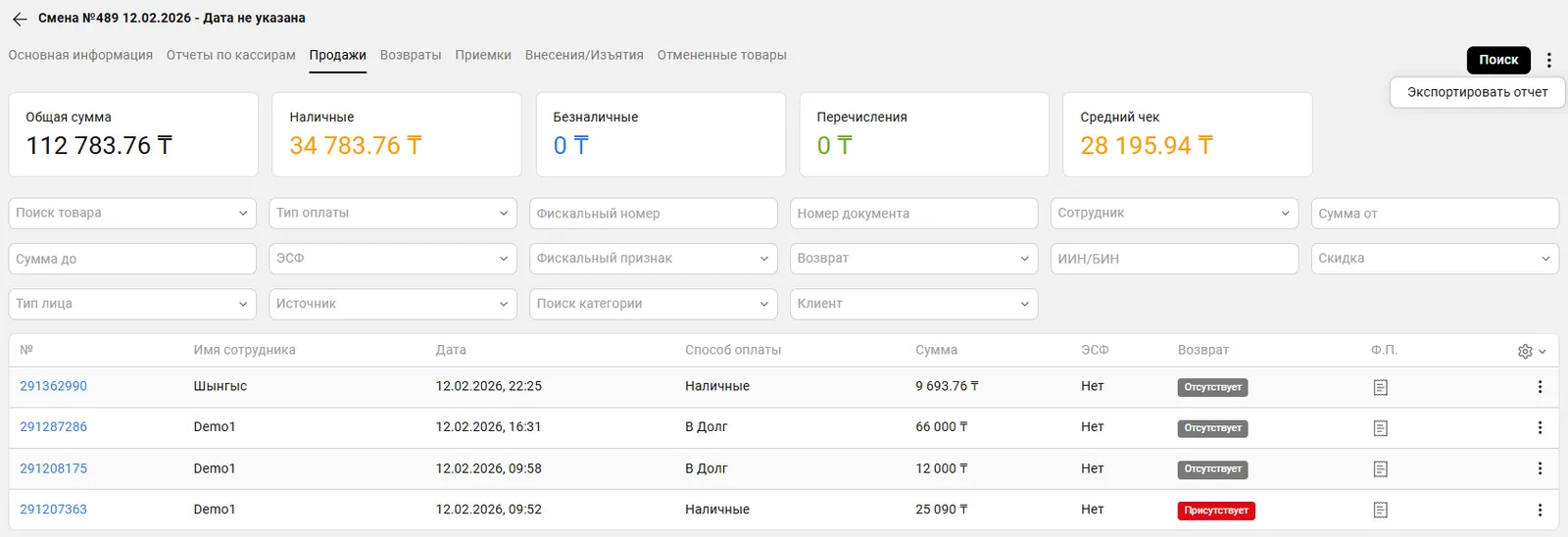
Task: Switch to the Возвраты tab
Action: (x=411, y=55)
